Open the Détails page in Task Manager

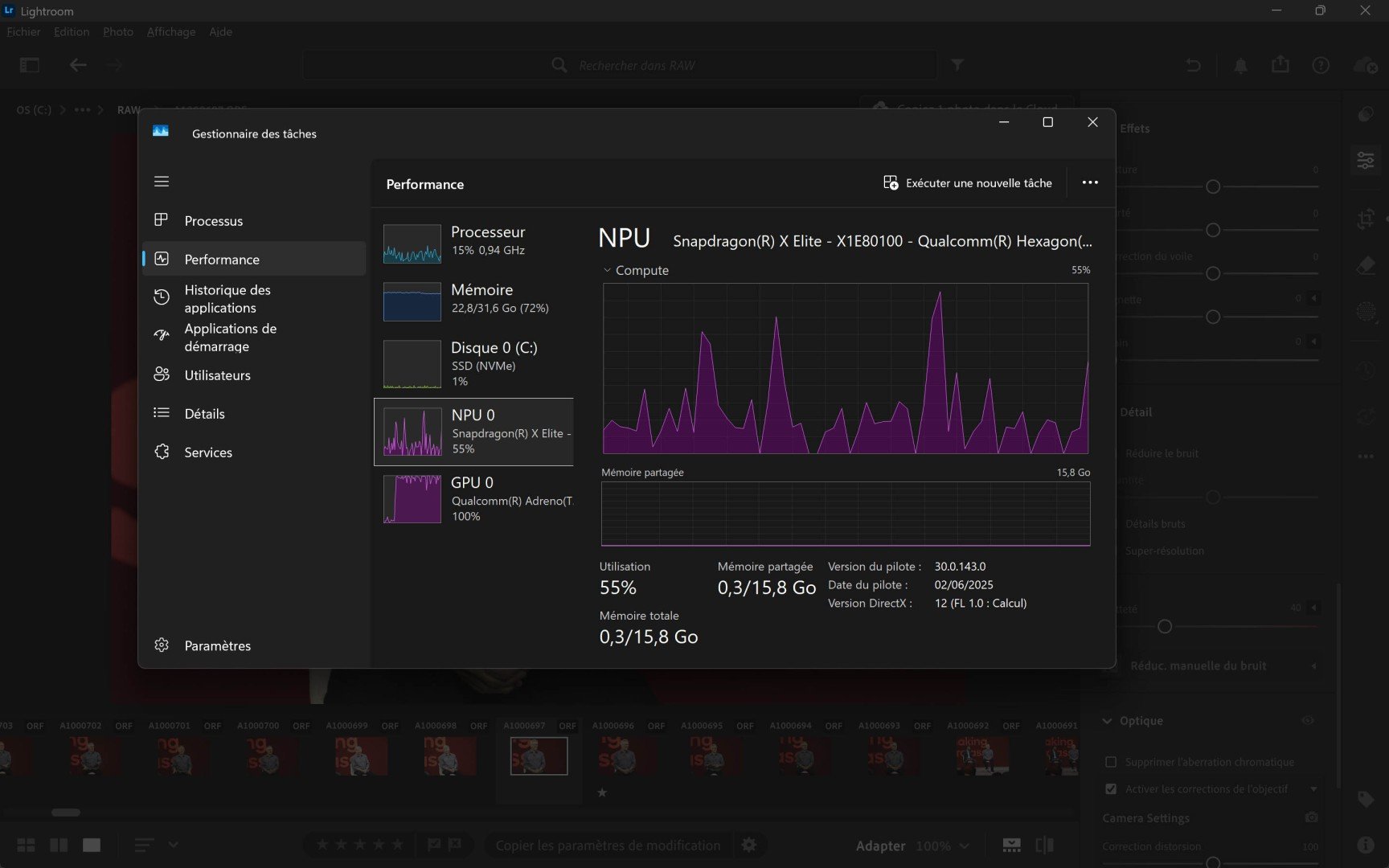[x=254, y=414]
